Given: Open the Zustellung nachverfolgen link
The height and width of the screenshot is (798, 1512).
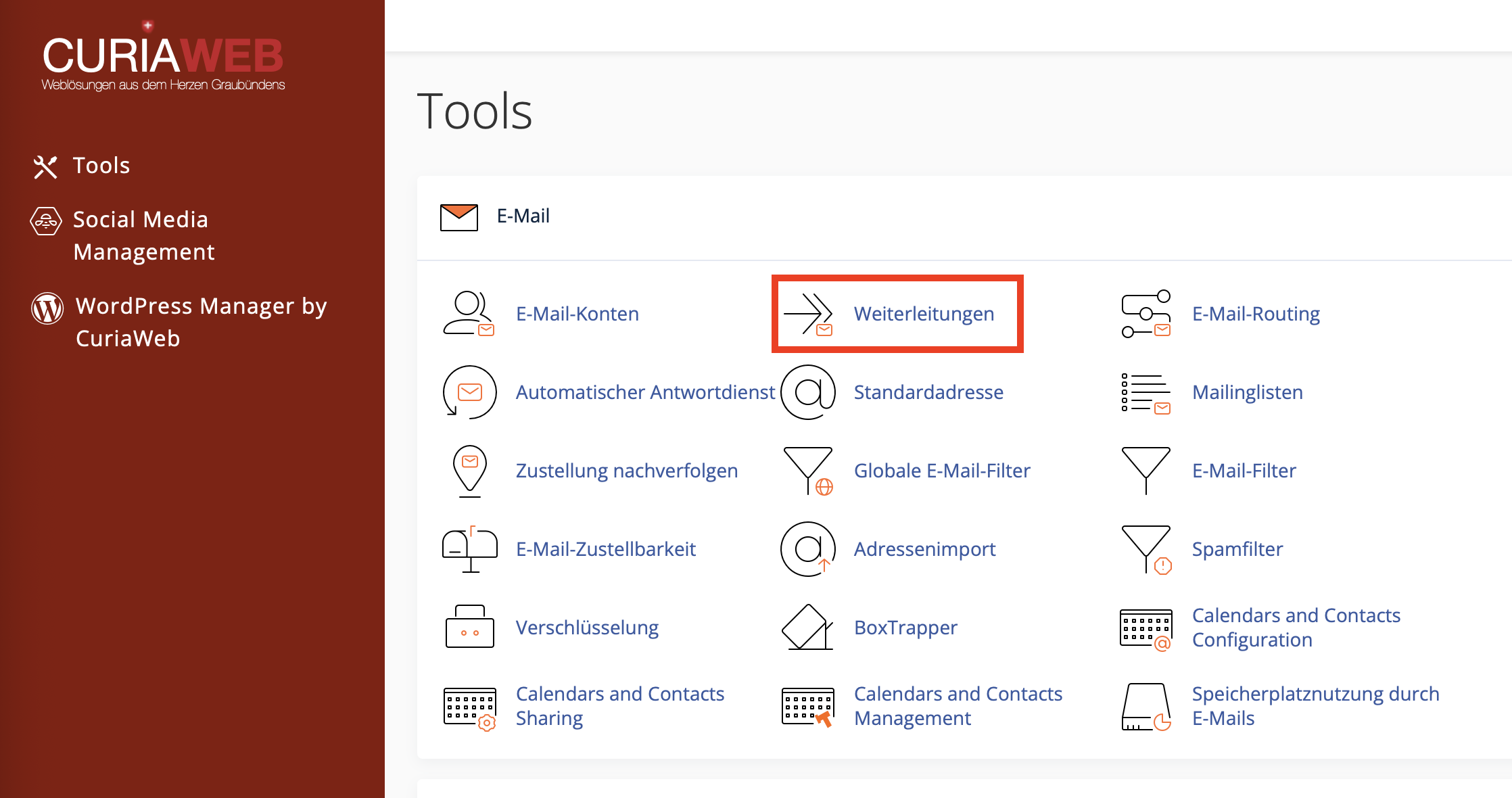Looking at the screenshot, I should 627,471.
